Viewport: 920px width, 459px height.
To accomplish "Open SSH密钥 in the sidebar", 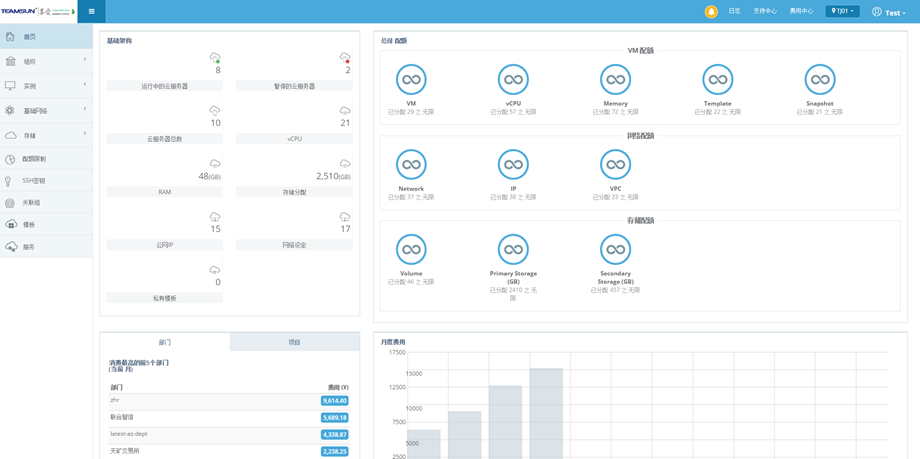I will pos(46,181).
